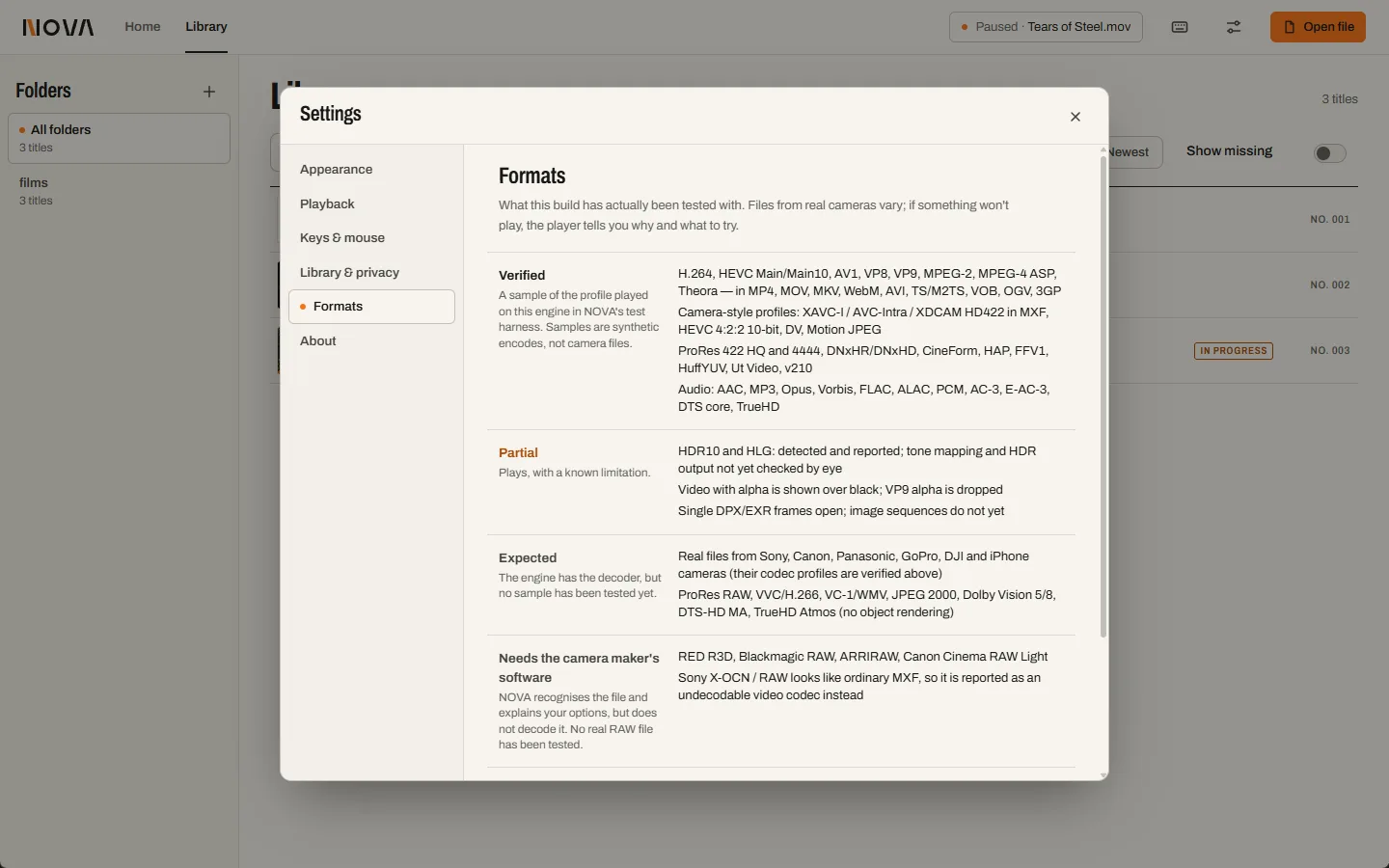Click the NOVA logo
This screenshot has width=1389, height=868.
pyautogui.click(x=58, y=27)
